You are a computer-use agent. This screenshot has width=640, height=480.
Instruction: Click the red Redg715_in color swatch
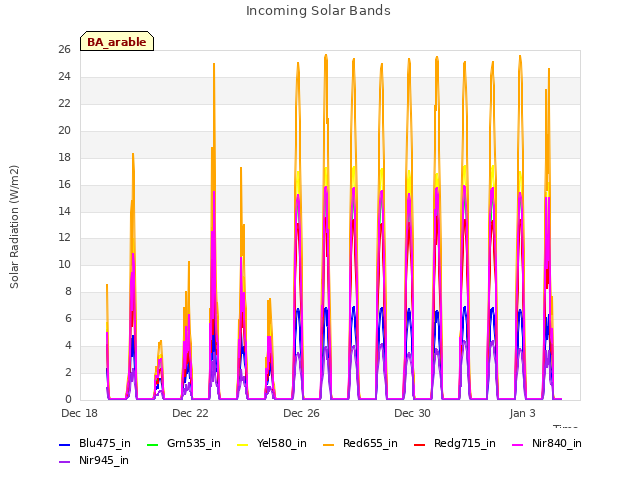pos(420,444)
